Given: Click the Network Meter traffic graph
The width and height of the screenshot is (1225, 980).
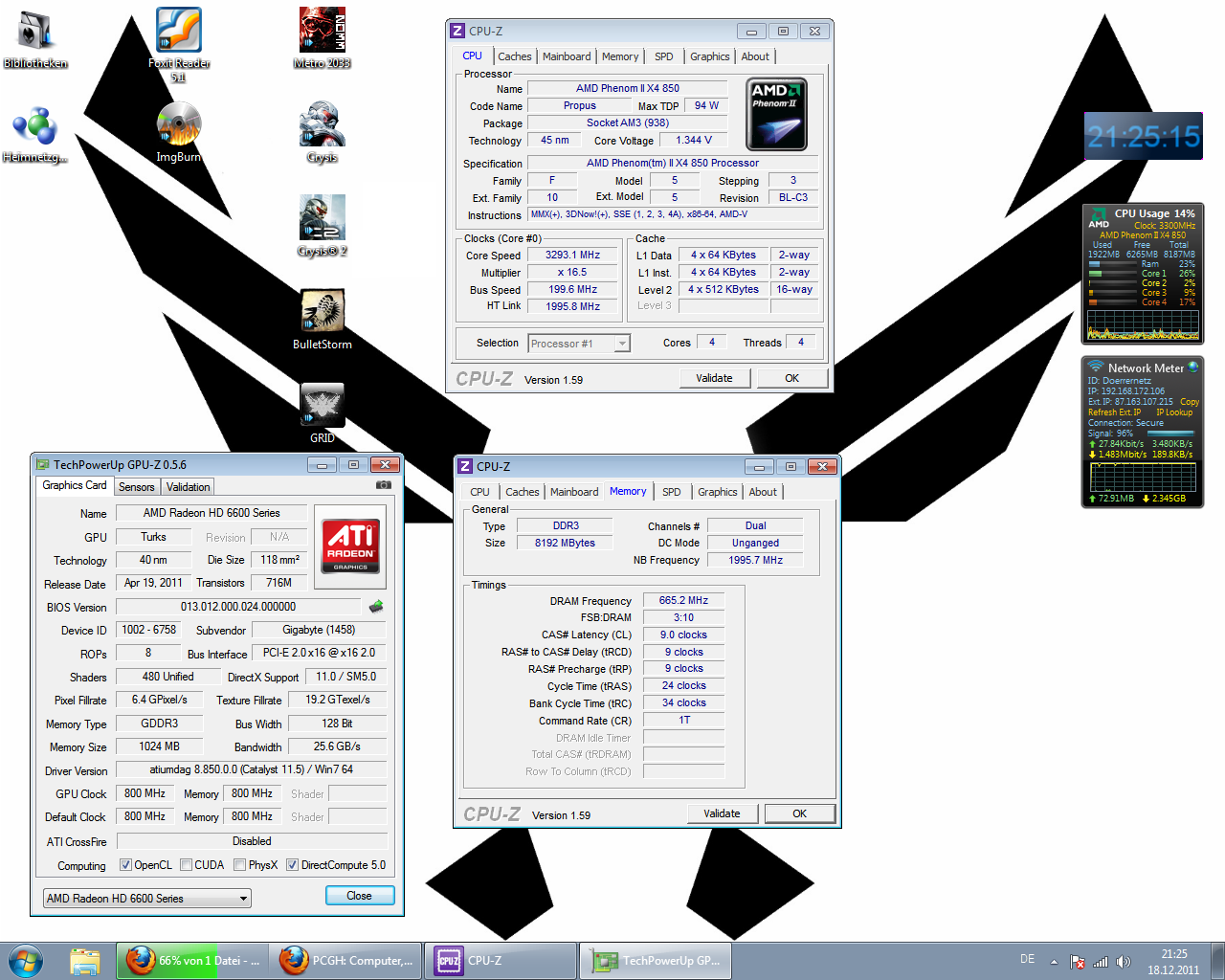Looking at the screenshot, I should click(1142, 476).
